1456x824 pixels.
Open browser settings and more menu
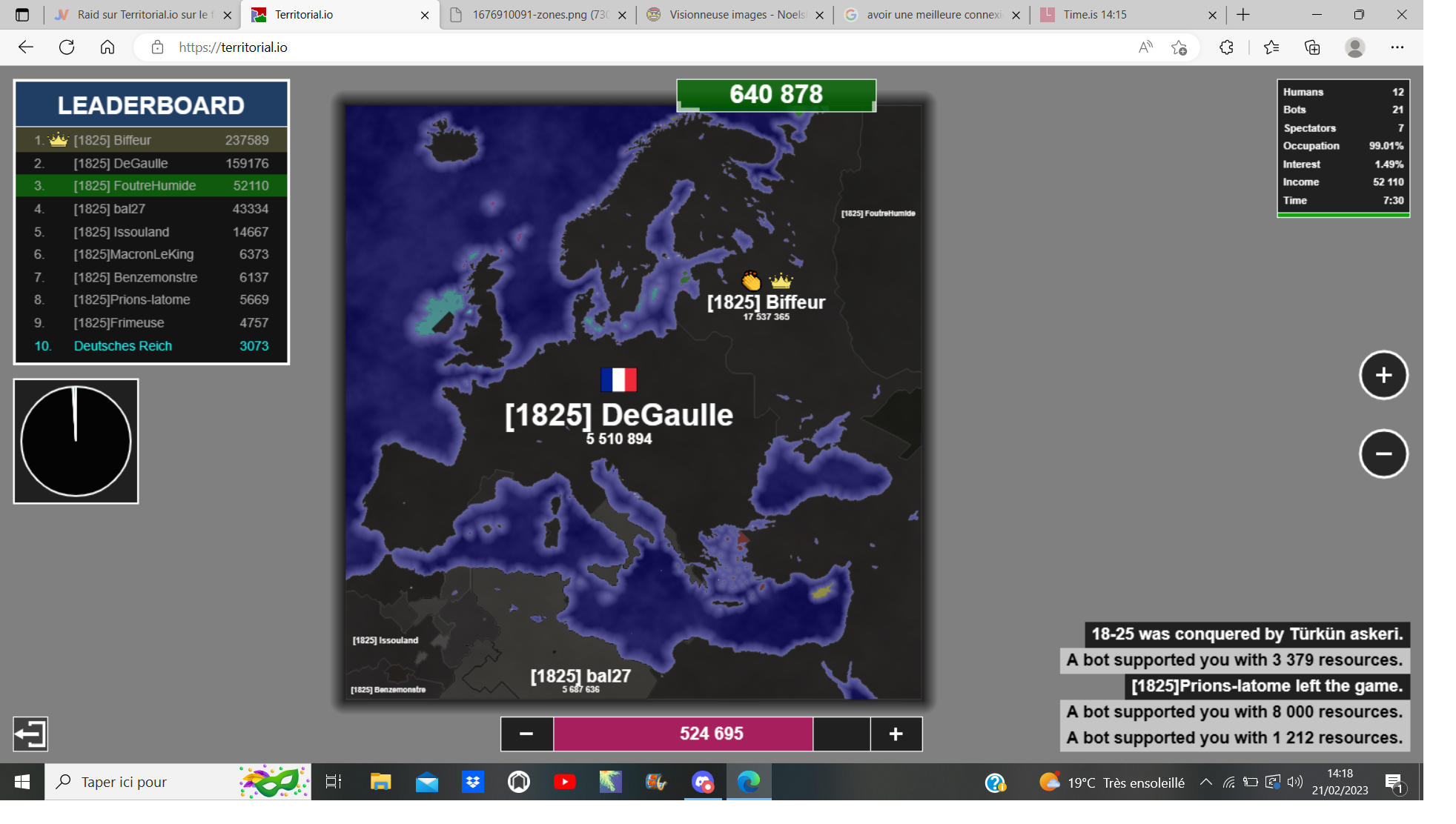pyautogui.click(x=1397, y=47)
